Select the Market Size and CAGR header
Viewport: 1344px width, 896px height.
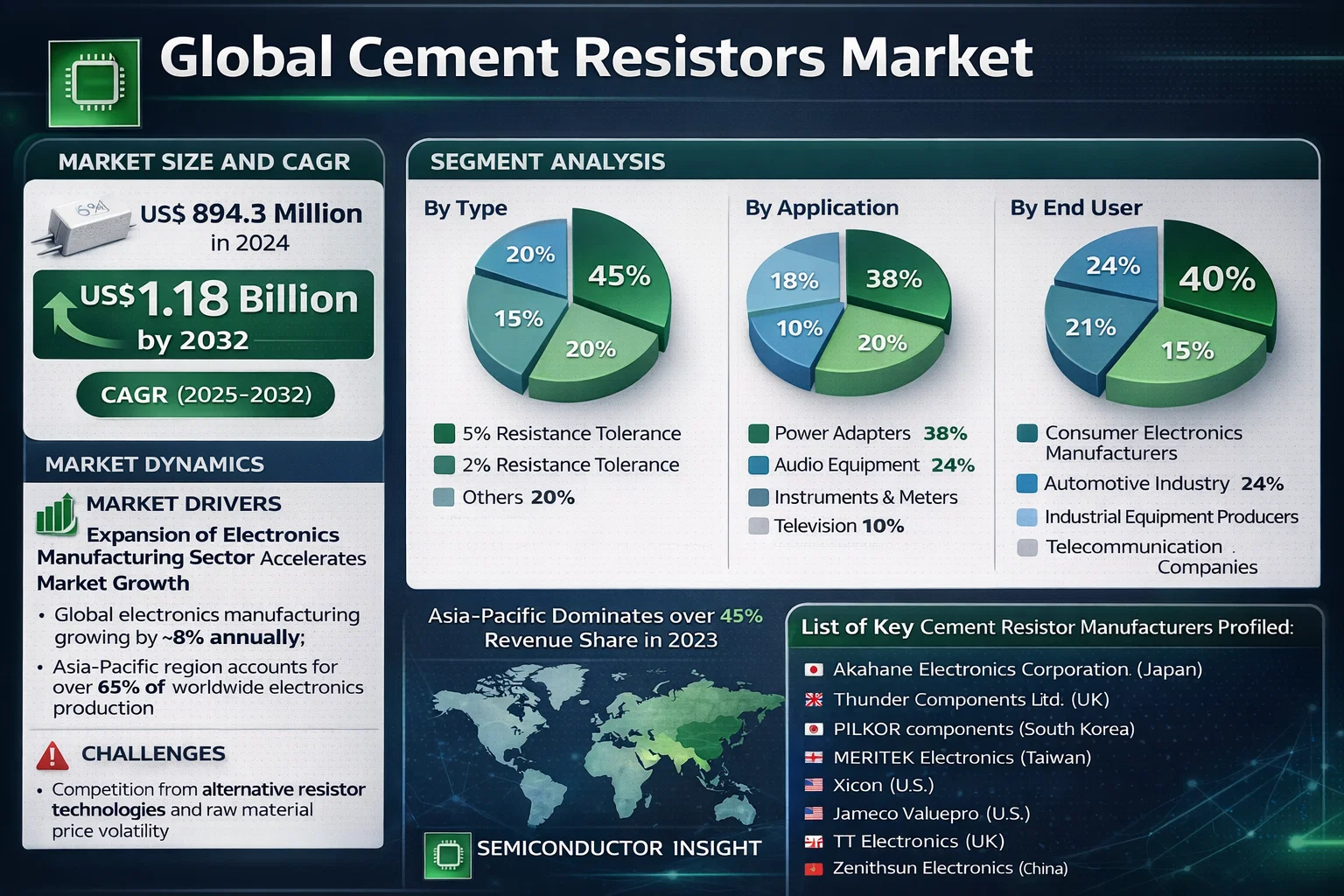tap(204, 162)
